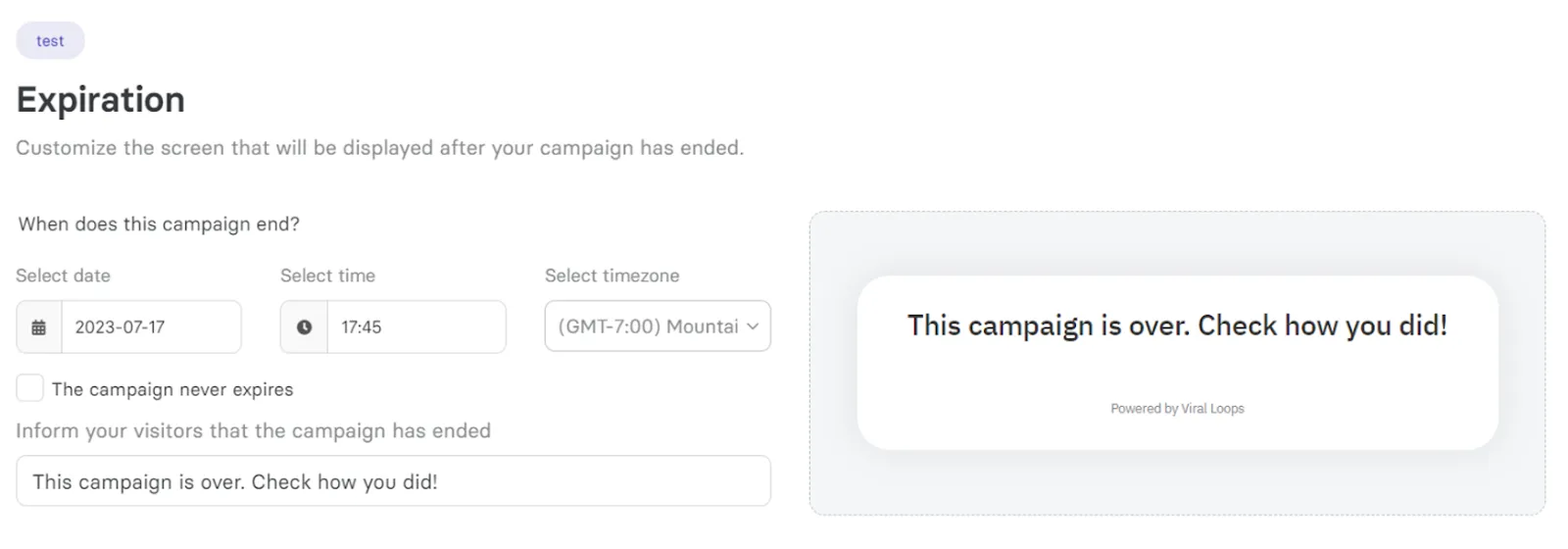Focus the date input showing 2023-07-17
Screen dimensions: 1568x549
click(x=151, y=327)
